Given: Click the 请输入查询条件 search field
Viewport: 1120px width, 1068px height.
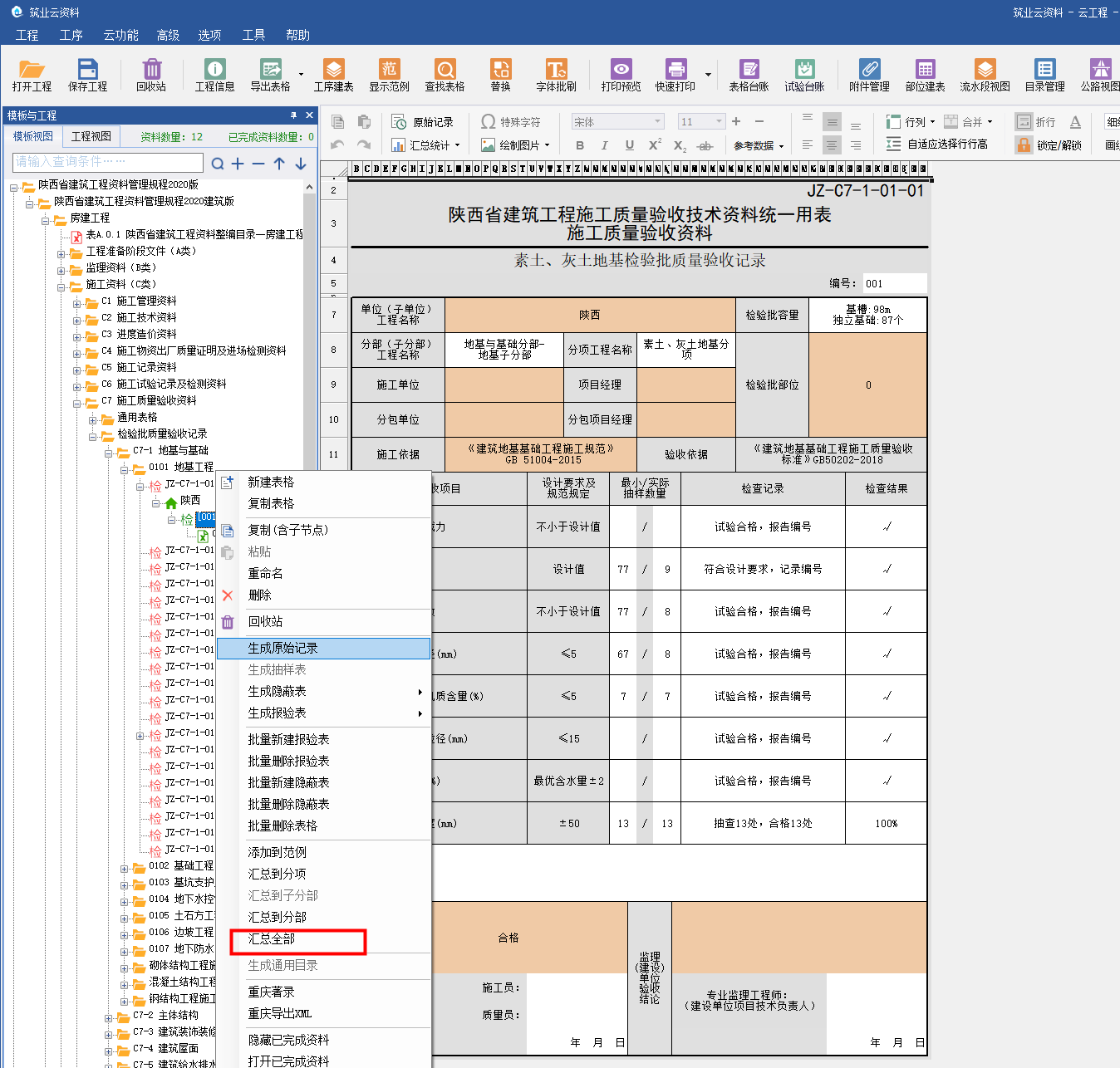Looking at the screenshot, I should 108,162.
